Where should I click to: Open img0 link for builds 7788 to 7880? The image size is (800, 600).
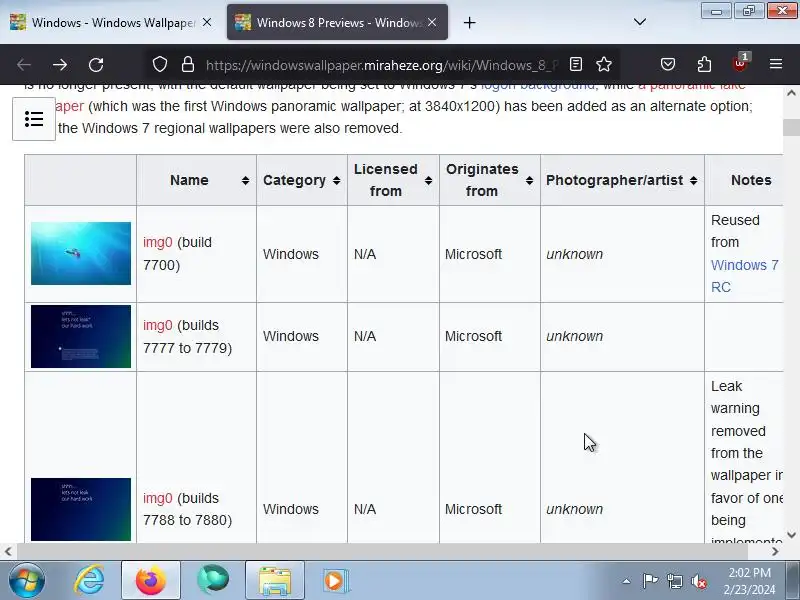point(157,498)
